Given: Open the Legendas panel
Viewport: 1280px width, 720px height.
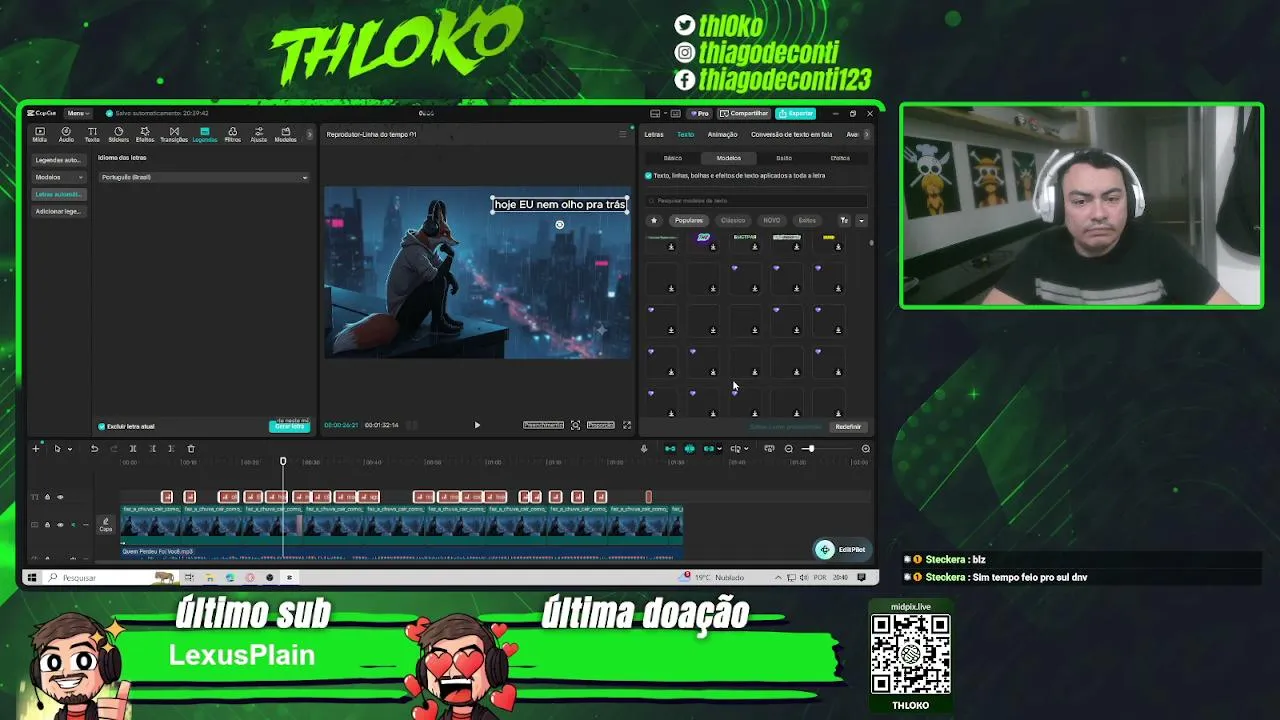Looking at the screenshot, I should click(x=204, y=134).
